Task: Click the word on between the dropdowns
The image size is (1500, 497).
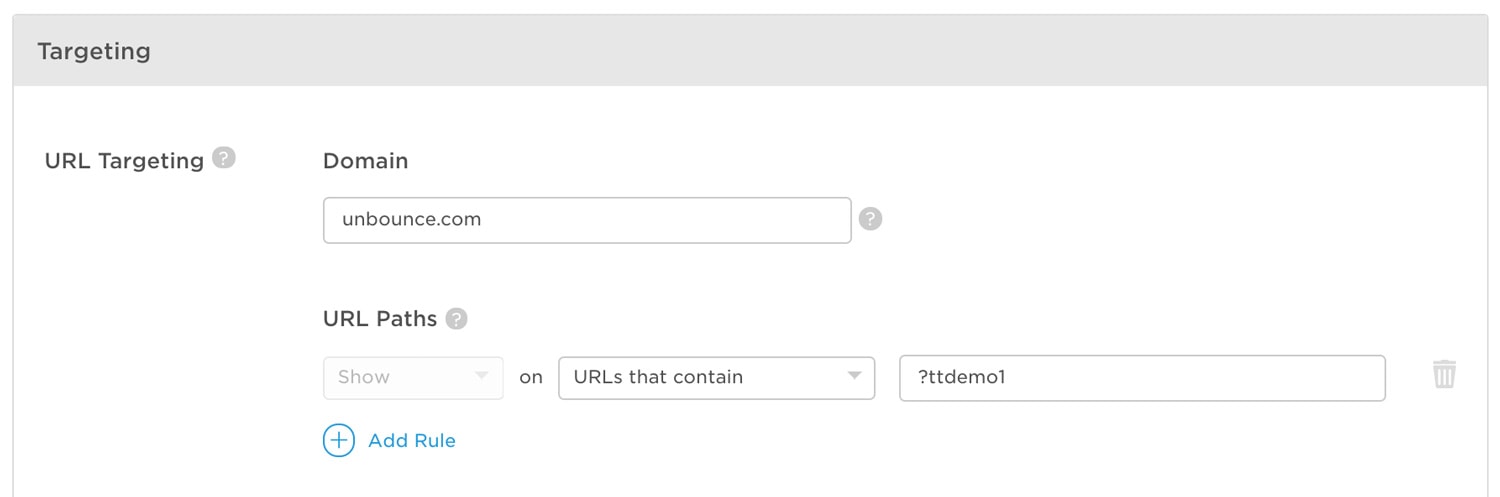Action: pyautogui.click(x=531, y=377)
